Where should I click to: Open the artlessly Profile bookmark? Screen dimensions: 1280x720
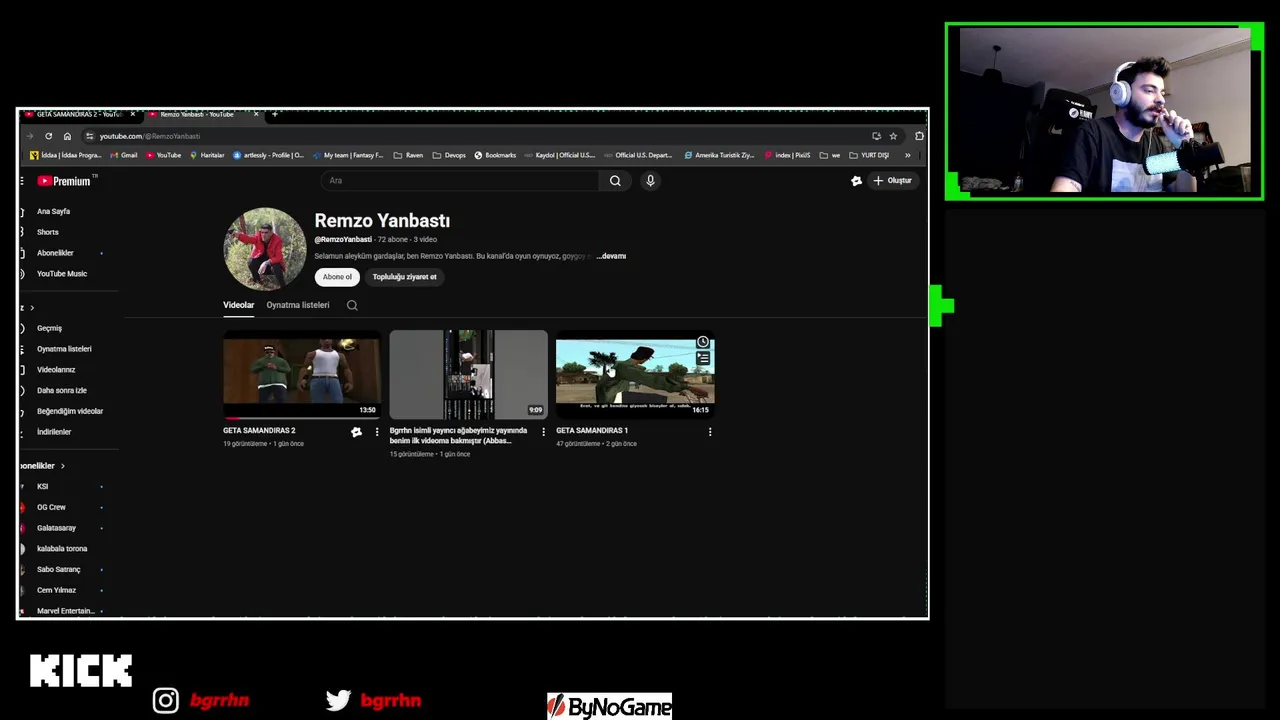268,155
